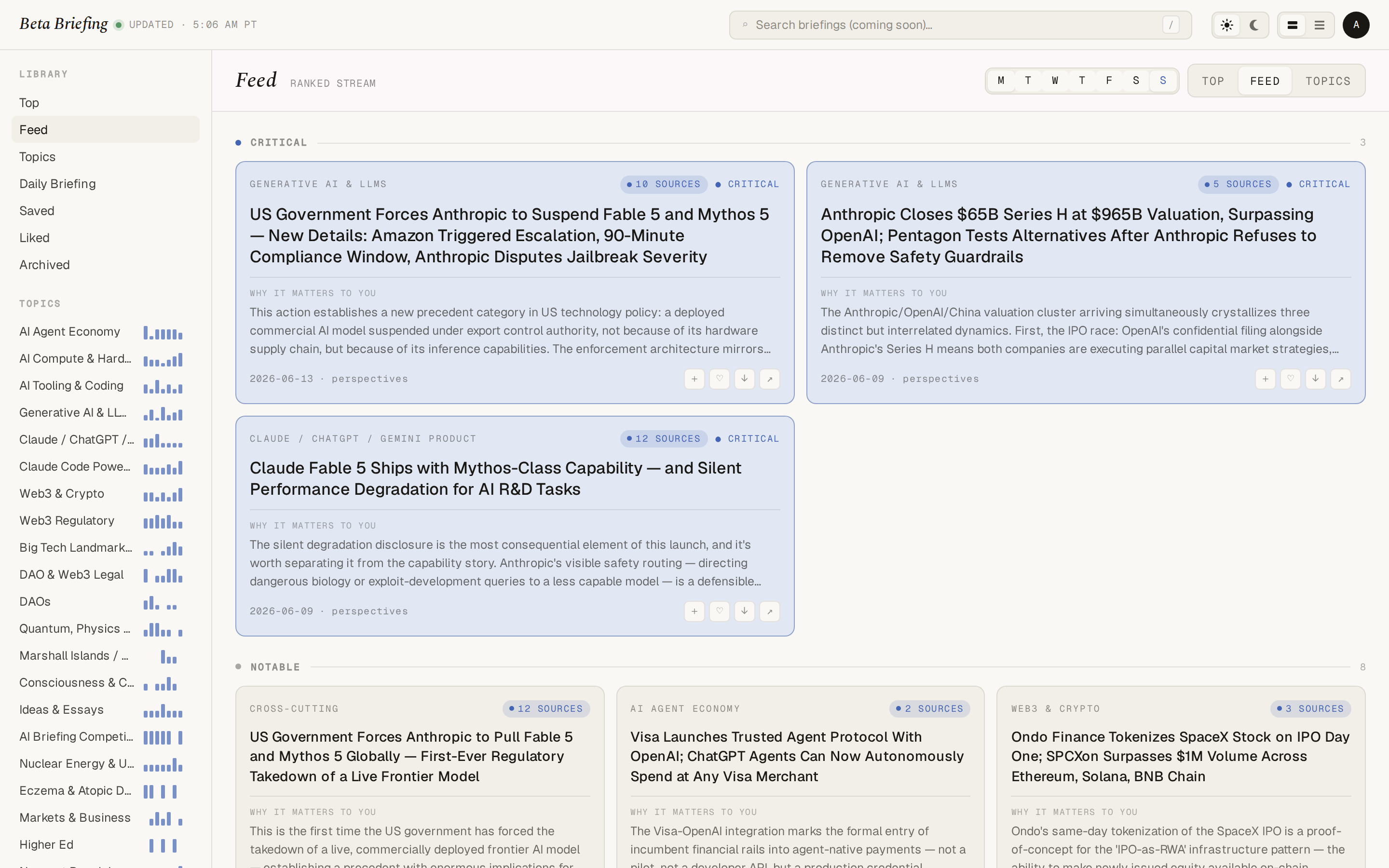Open Claude Fable 5 Ships external link
This screenshot has width=1389, height=868.
click(770, 611)
